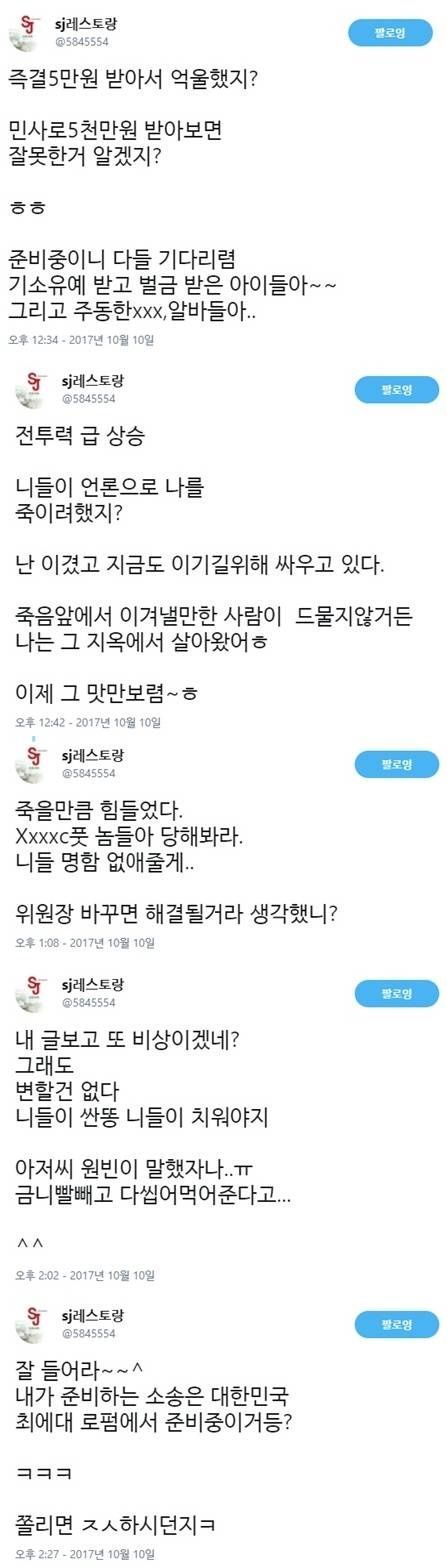Open avatar of the '죽을만큼 힘들었다' tweet
This screenshot has width=447, height=1568.
(x=32, y=764)
